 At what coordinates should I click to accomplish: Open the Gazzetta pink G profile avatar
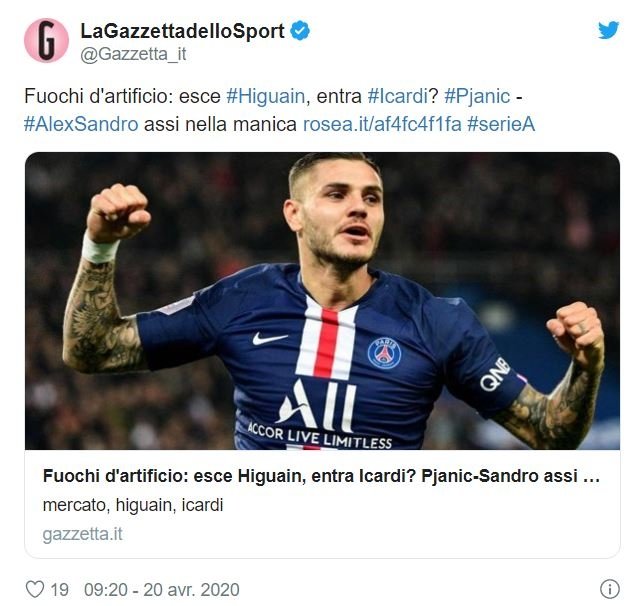click(46, 40)
